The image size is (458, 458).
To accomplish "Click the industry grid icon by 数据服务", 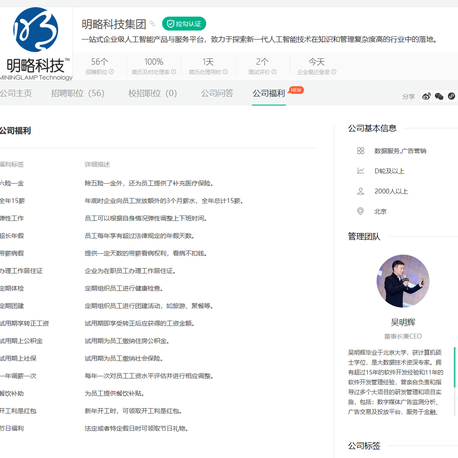I will [x=360, y=151].
